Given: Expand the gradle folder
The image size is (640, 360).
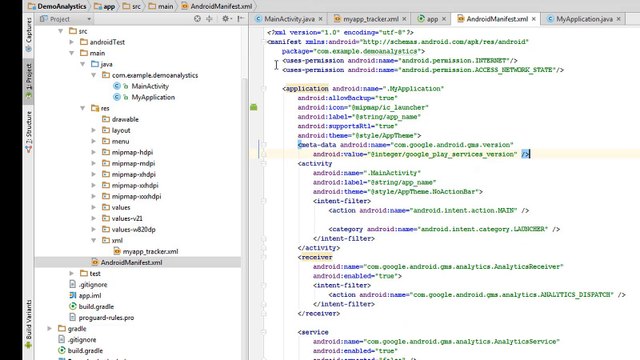Looking at the screenshot, I should pos(49,329).
